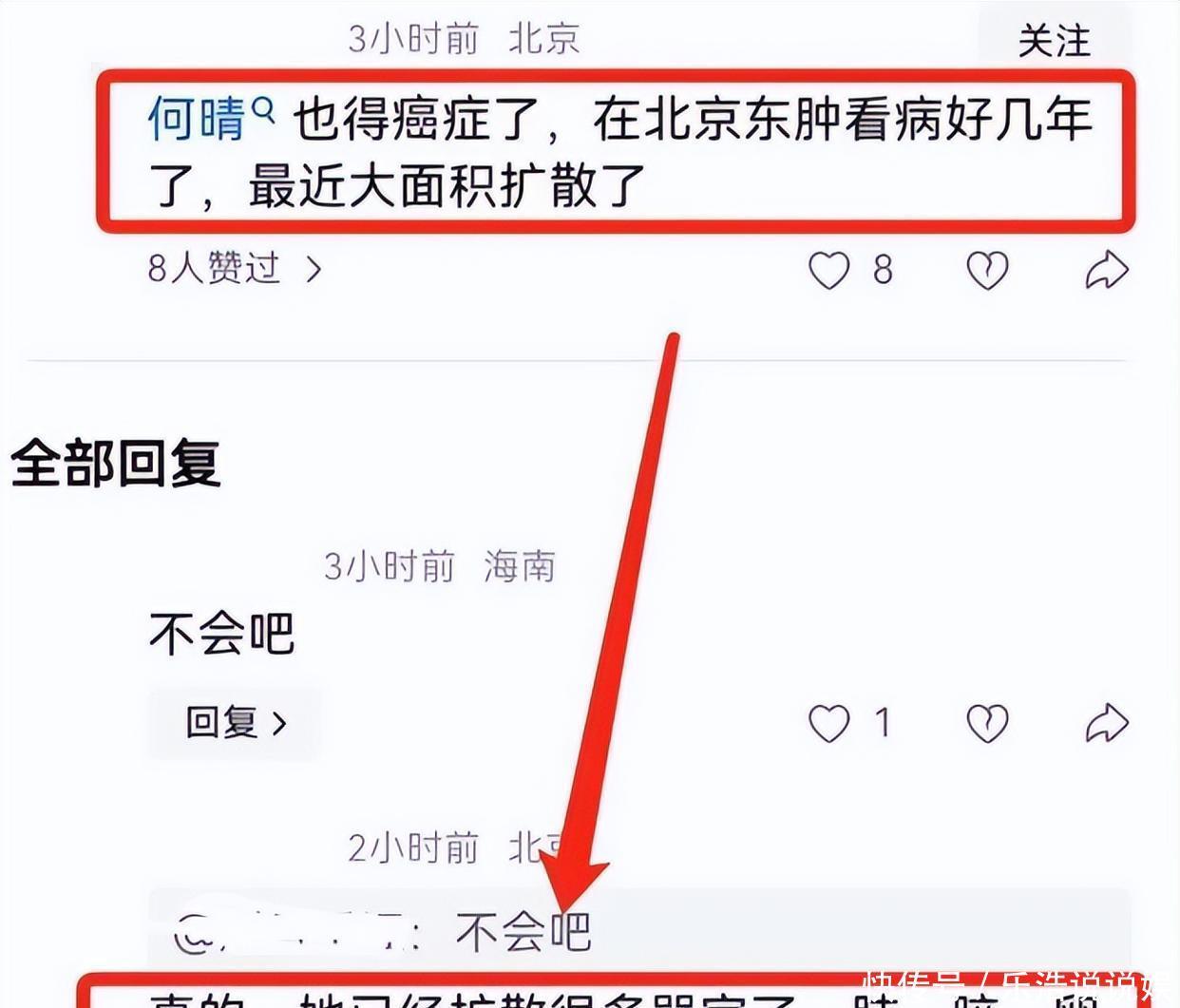Click the chevron after 8人赞过
The height and width of the screenshot is (1008, 1180).
tap(314, 270)
